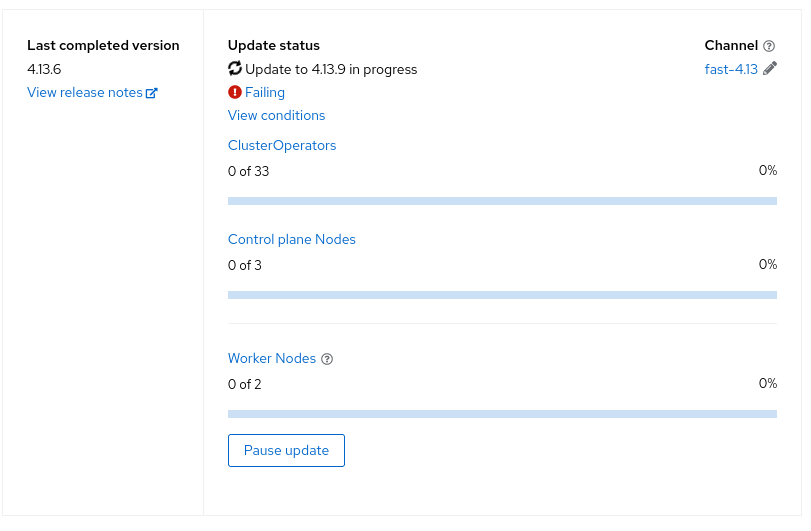
Task: Click the external link icon beside release notes
Action: [152, 93]
